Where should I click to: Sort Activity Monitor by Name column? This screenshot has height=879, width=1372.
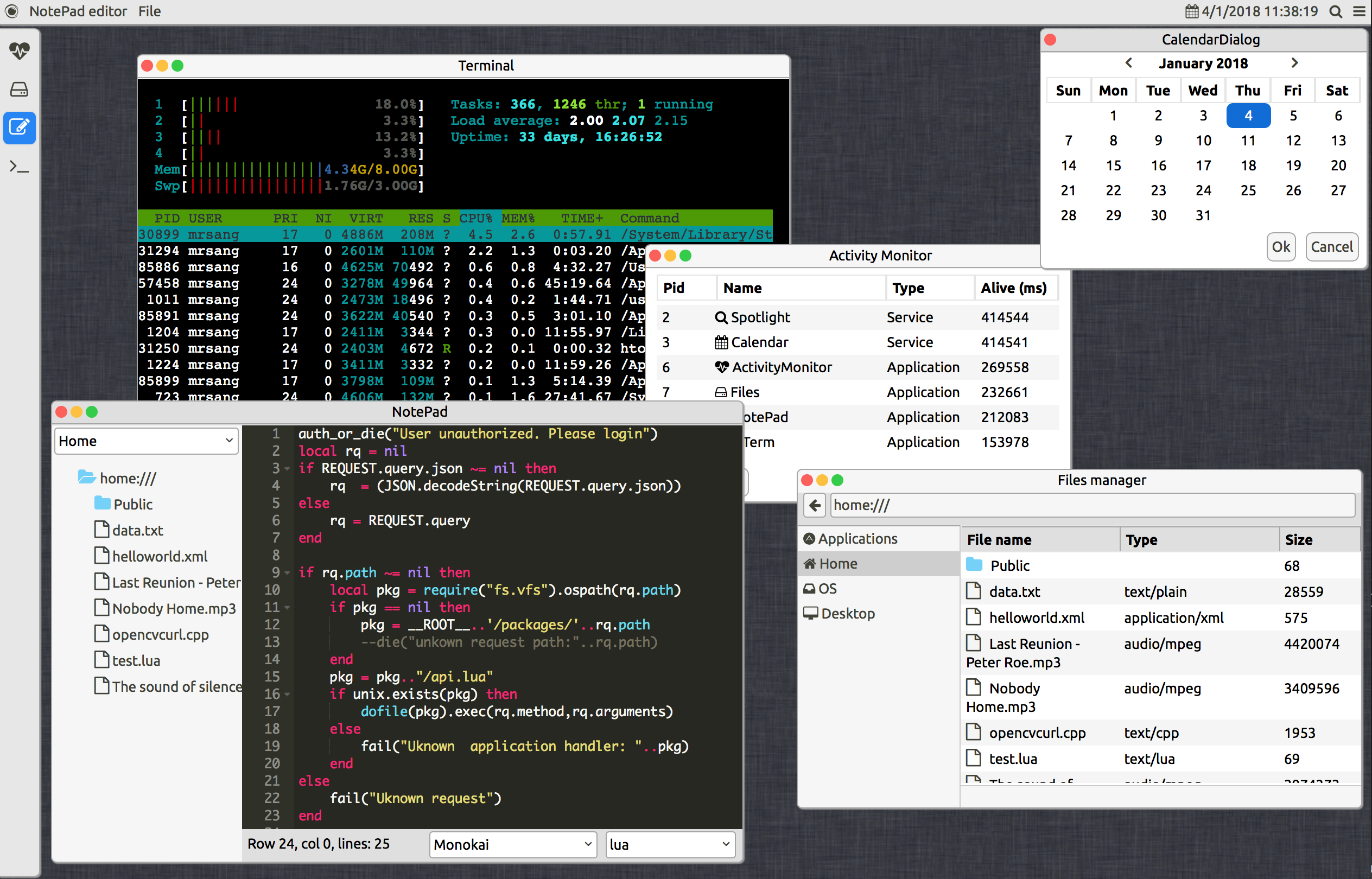[x=802, y=288]
